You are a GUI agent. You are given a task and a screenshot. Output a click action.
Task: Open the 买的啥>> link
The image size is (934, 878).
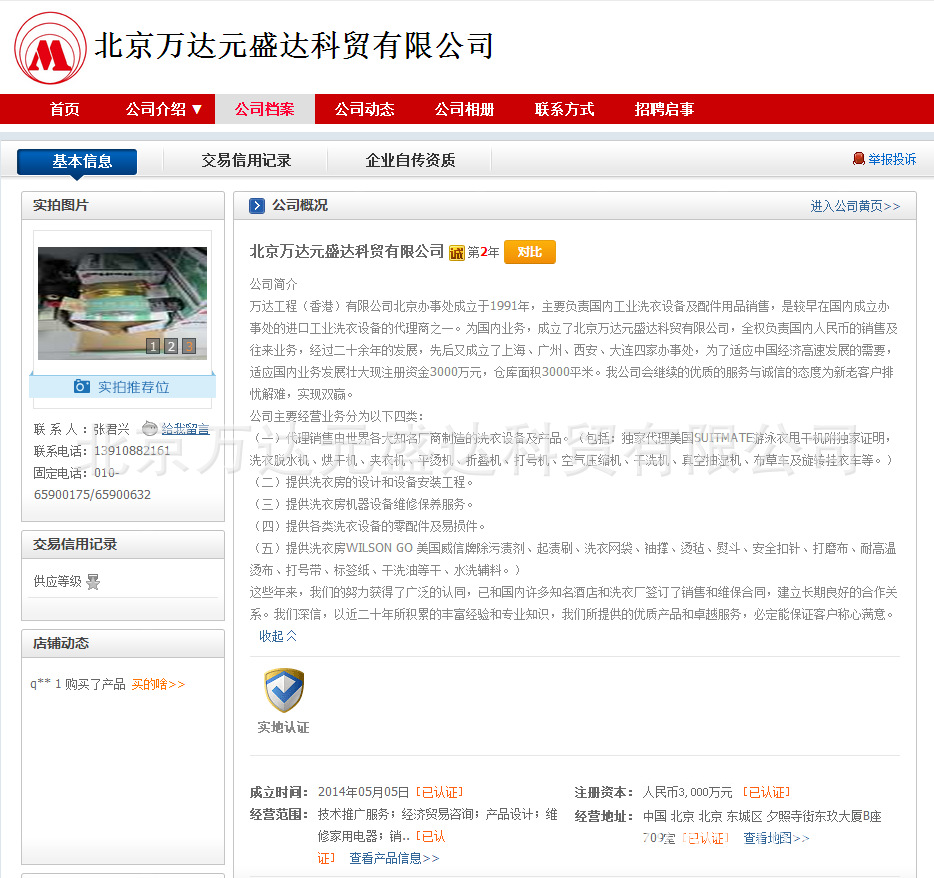[158, 684]
